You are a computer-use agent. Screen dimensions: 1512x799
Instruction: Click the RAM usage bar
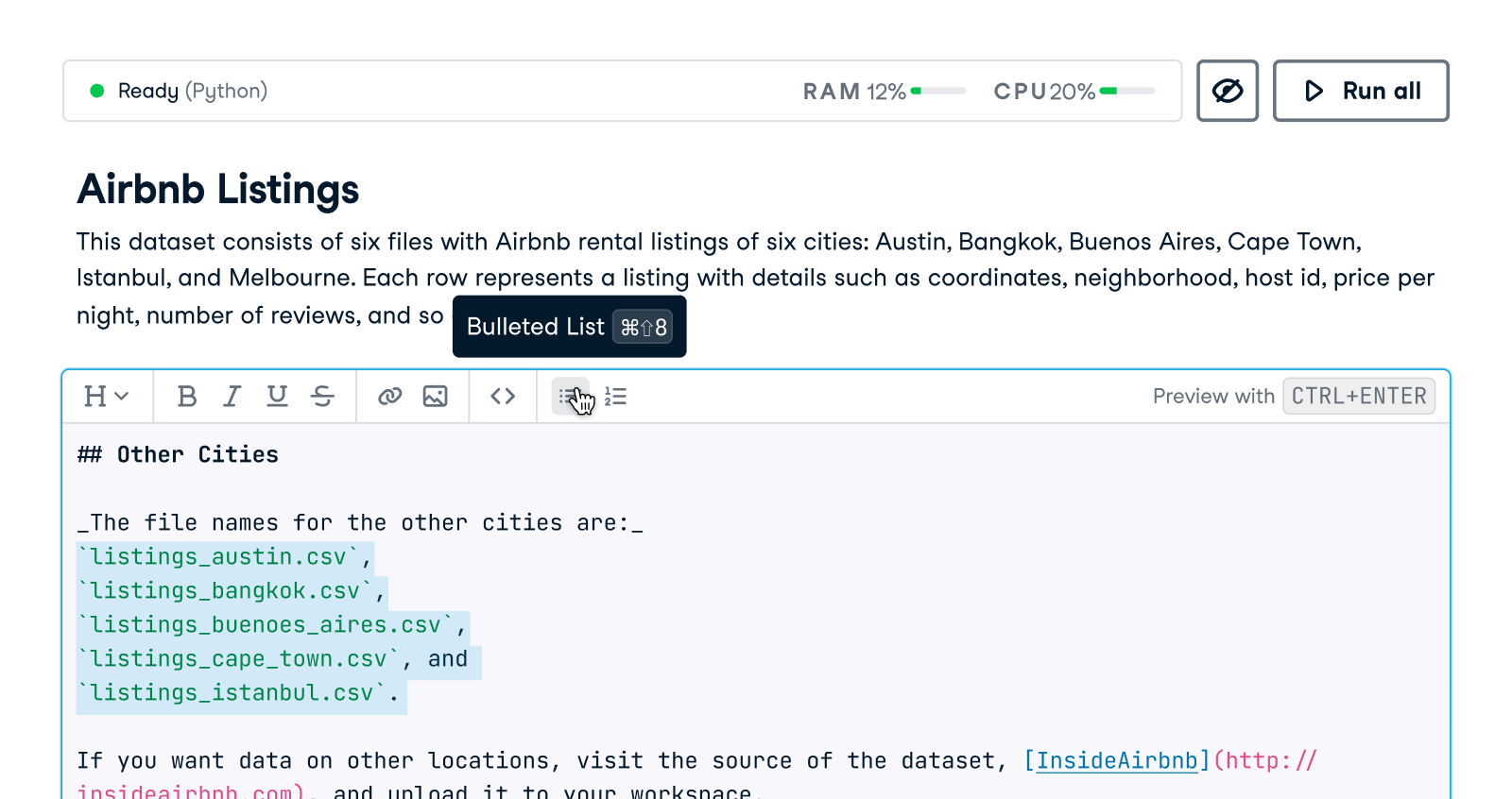pos(938,91)
